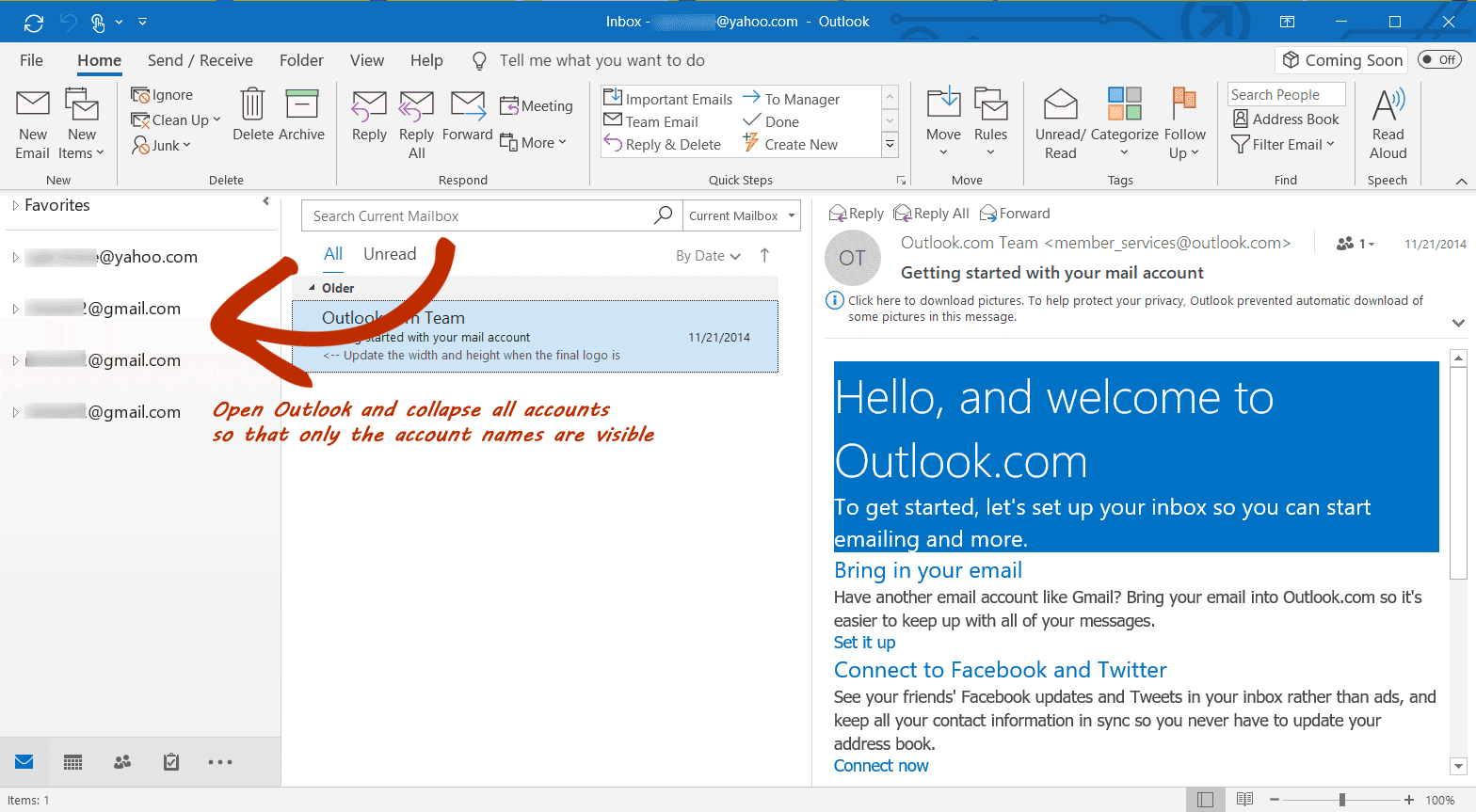Open the Send / Receive tab
The width and height of the screenshot is (1476, 812).
pyautogui.click(x=201, y=60)
